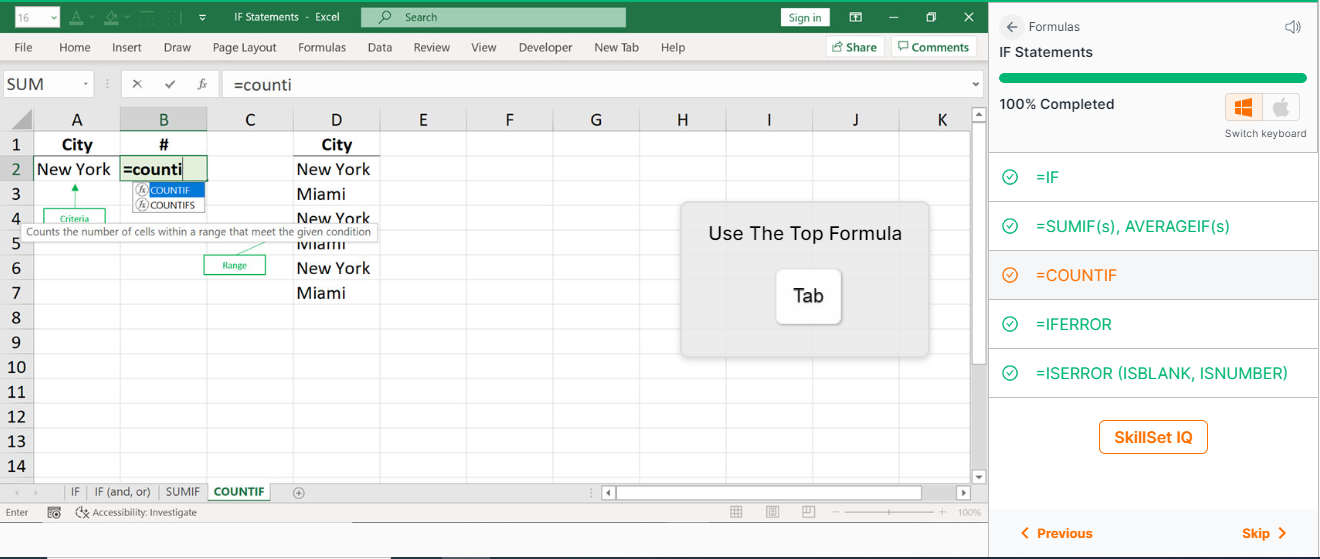Click the macro recording status icon
This screenshot has height=559, width=1320.
(x=54, y=512)
